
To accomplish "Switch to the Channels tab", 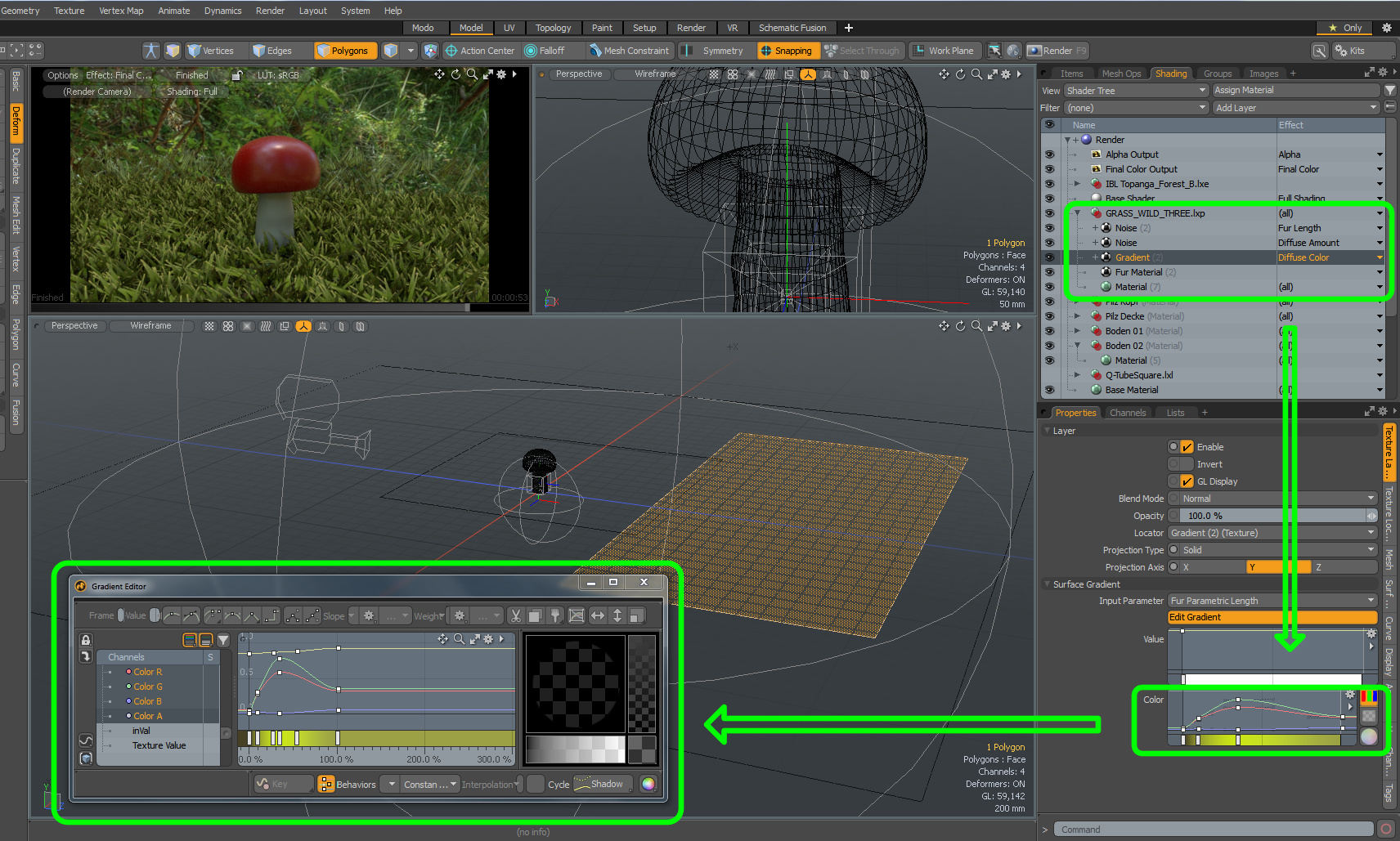I will click(x=1127, y=413).
